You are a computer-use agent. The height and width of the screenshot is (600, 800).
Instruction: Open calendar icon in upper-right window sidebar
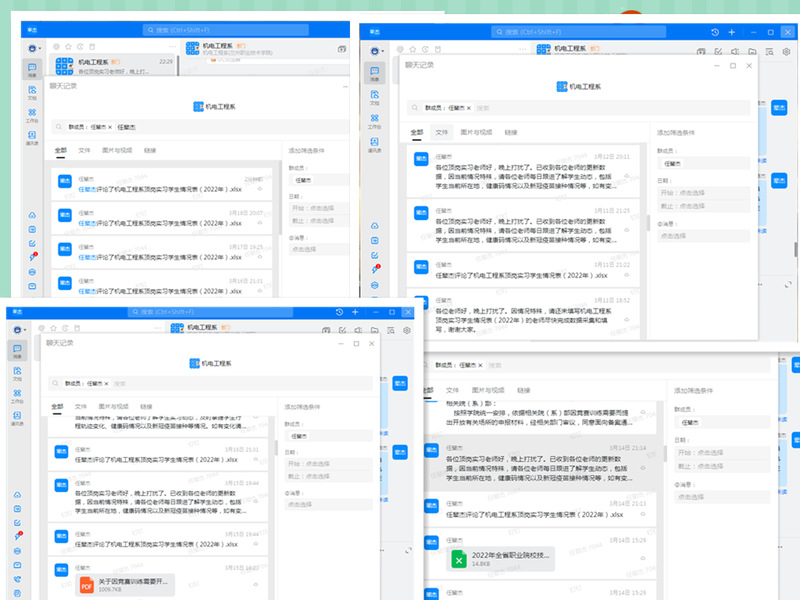point(374,240)
